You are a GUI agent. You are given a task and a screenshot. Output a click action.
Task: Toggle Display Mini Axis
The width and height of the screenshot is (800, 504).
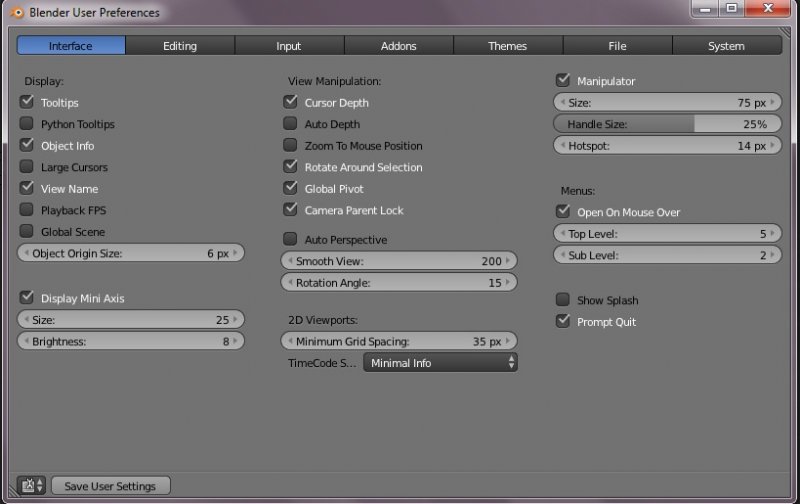pos(27,297)
